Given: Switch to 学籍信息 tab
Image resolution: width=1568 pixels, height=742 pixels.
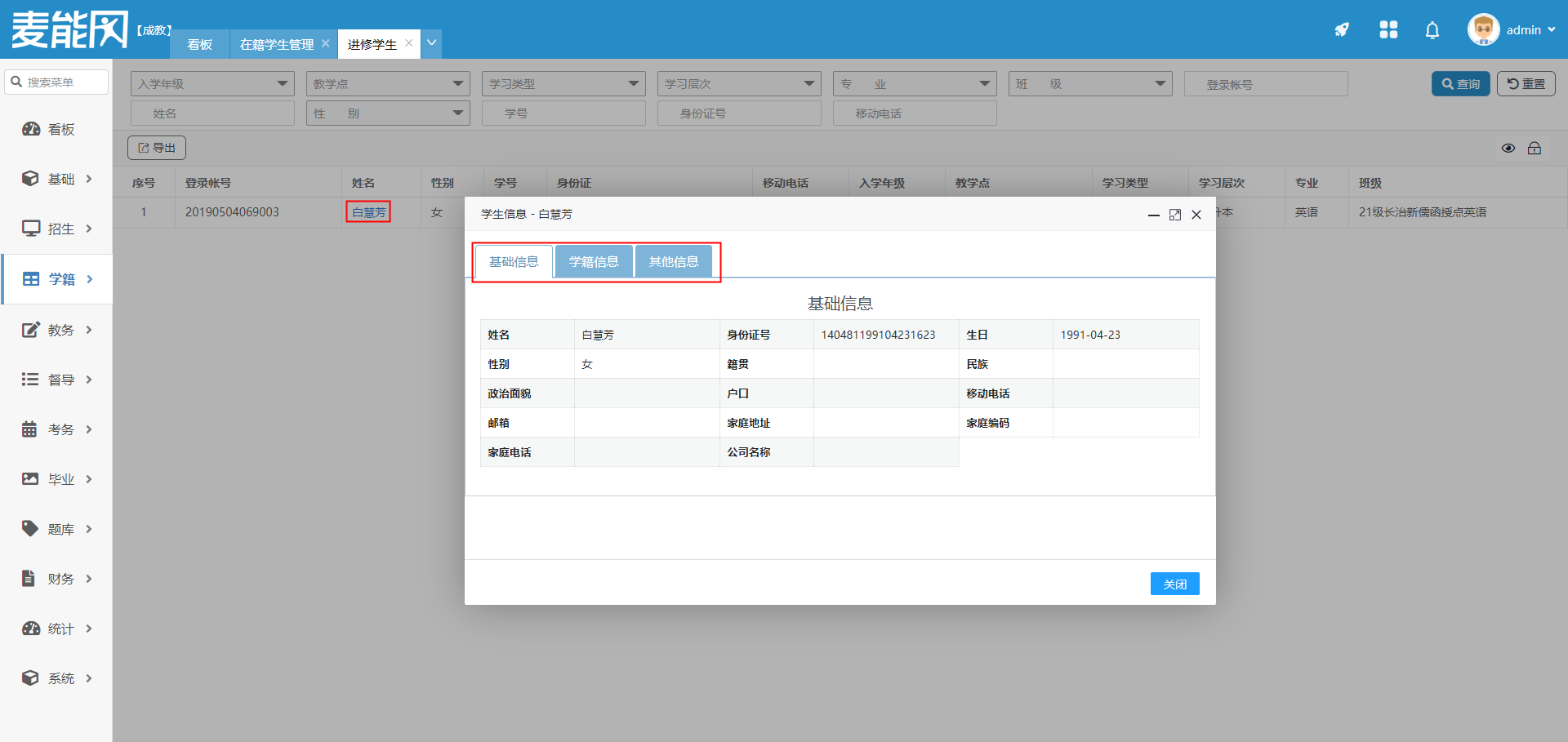Looking at the screenshot, I should click(594, 261).
